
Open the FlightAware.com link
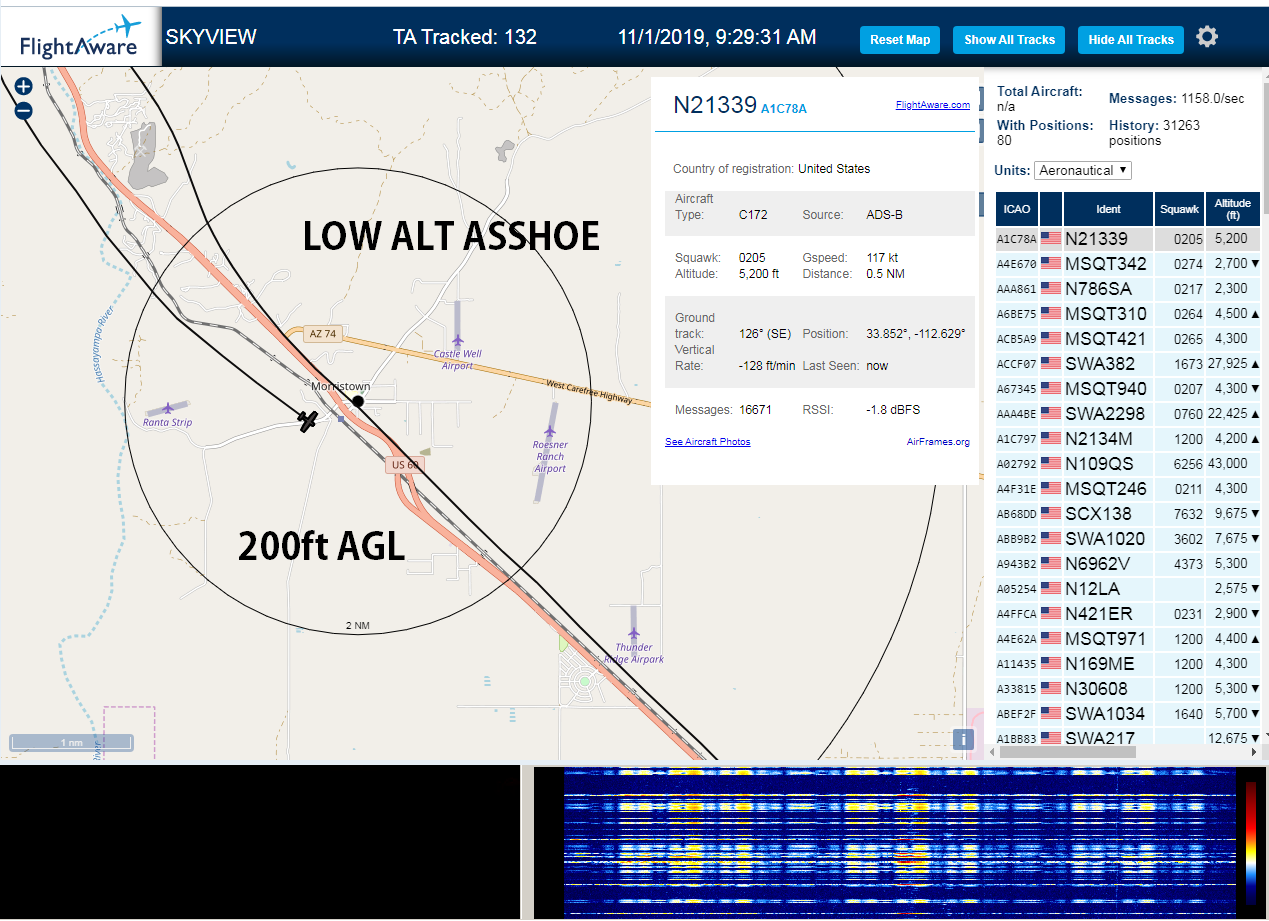(932, 104)
